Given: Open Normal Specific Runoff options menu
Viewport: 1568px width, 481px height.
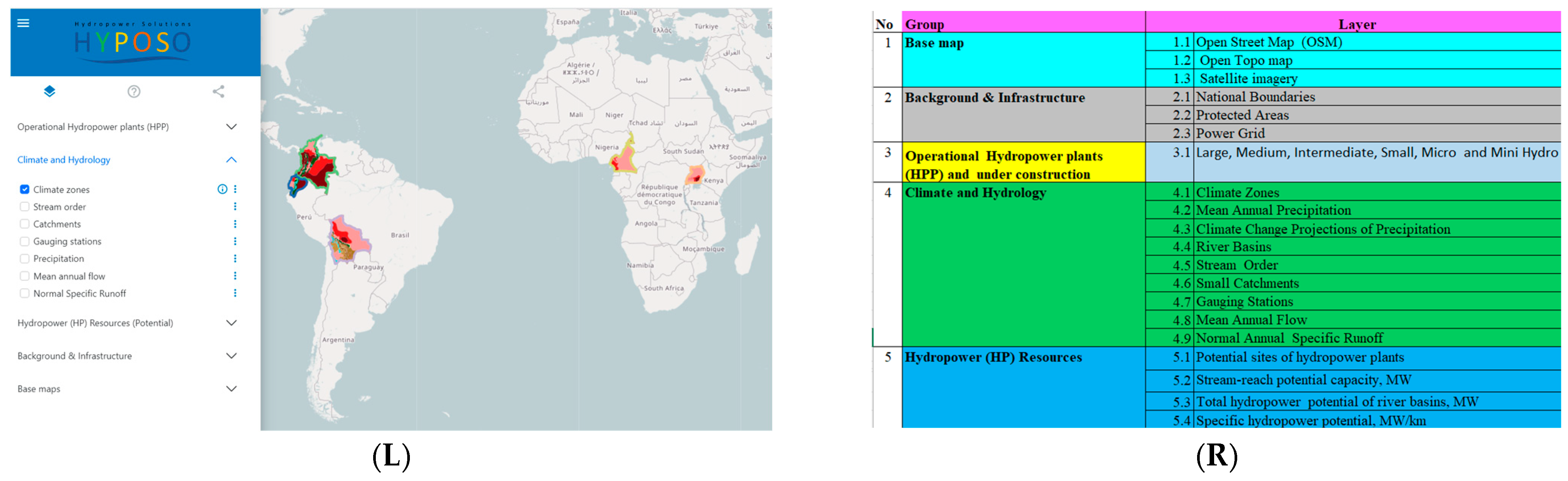Looking at the screenshot, I should click(x=235, y=294).
